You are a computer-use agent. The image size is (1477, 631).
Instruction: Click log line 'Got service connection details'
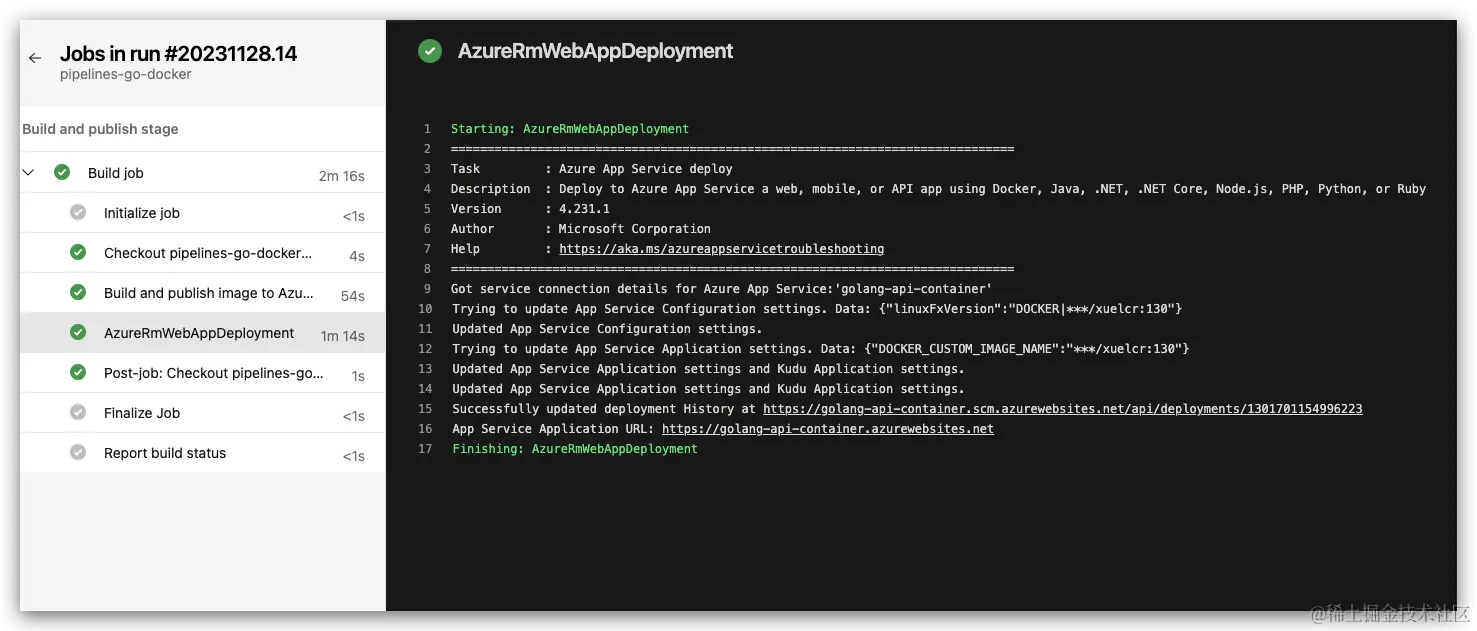click(721, 289)
